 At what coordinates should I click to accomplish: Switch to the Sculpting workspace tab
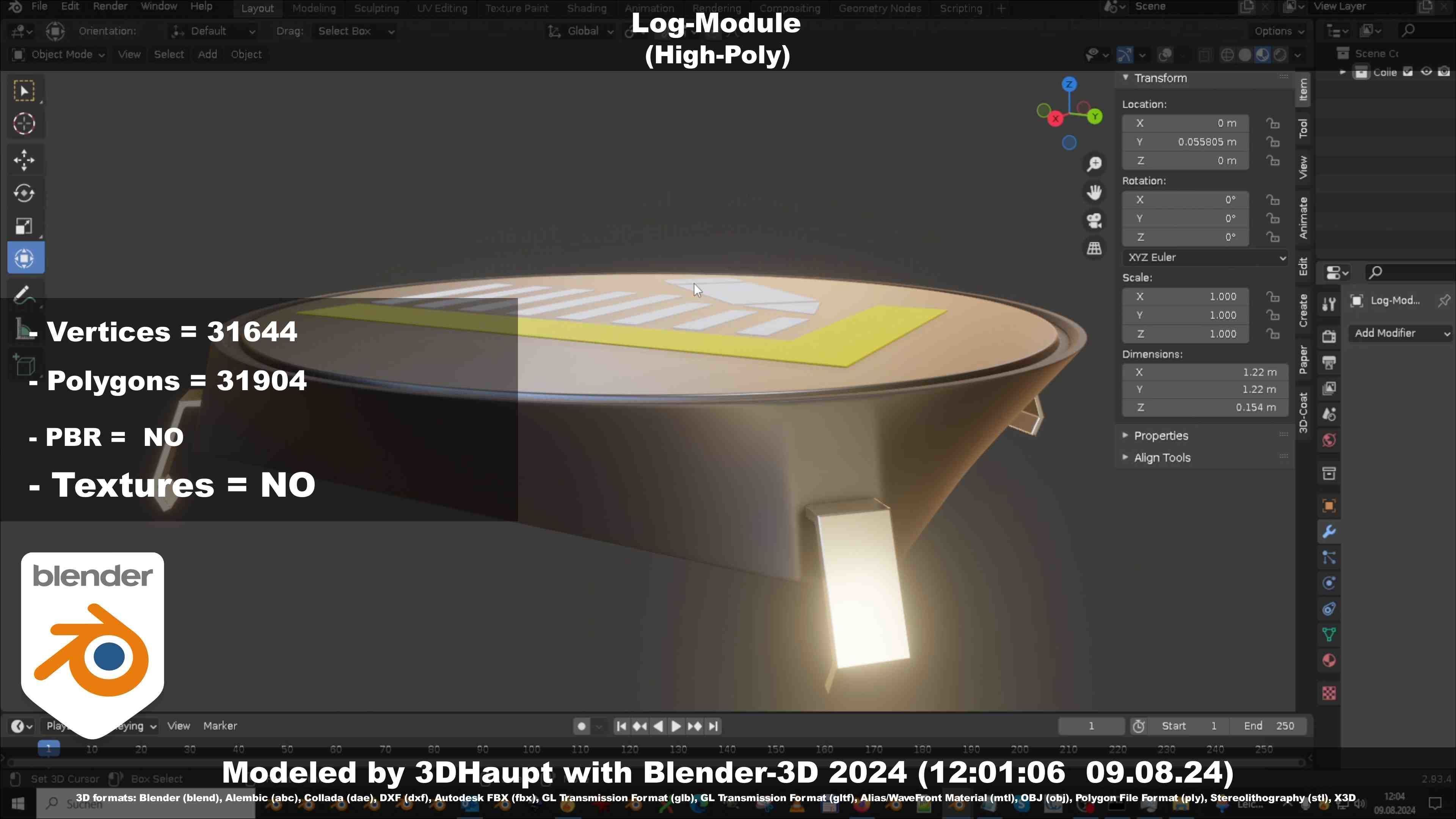click(377, 8)
